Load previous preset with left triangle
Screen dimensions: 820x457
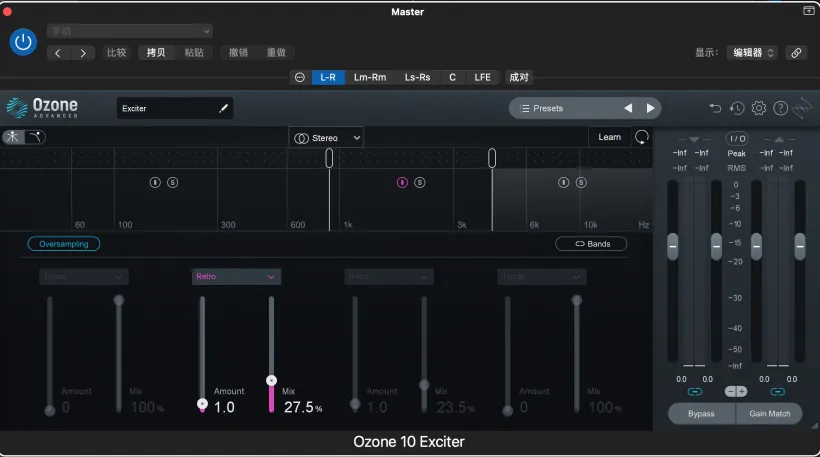(628, 108)
